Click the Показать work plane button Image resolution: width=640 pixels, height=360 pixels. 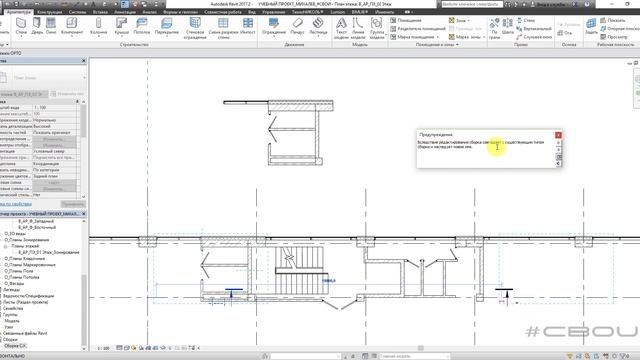tap(613, 20)
